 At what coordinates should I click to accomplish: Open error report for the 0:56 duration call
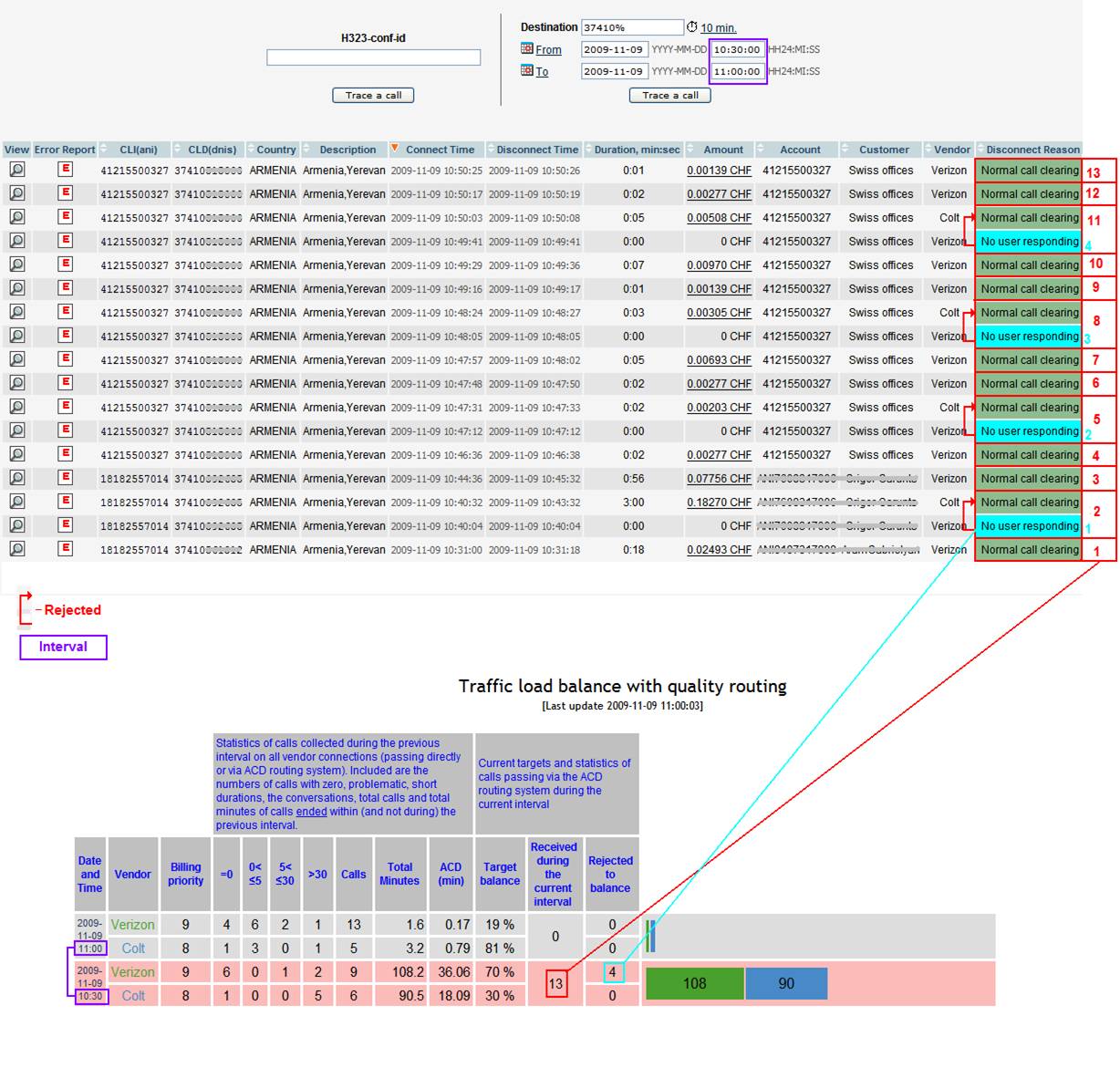point(65,478)
